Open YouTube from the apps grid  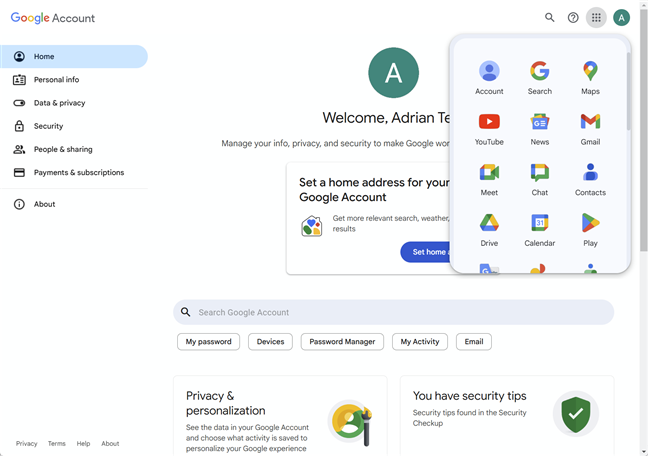coord(489,127)
